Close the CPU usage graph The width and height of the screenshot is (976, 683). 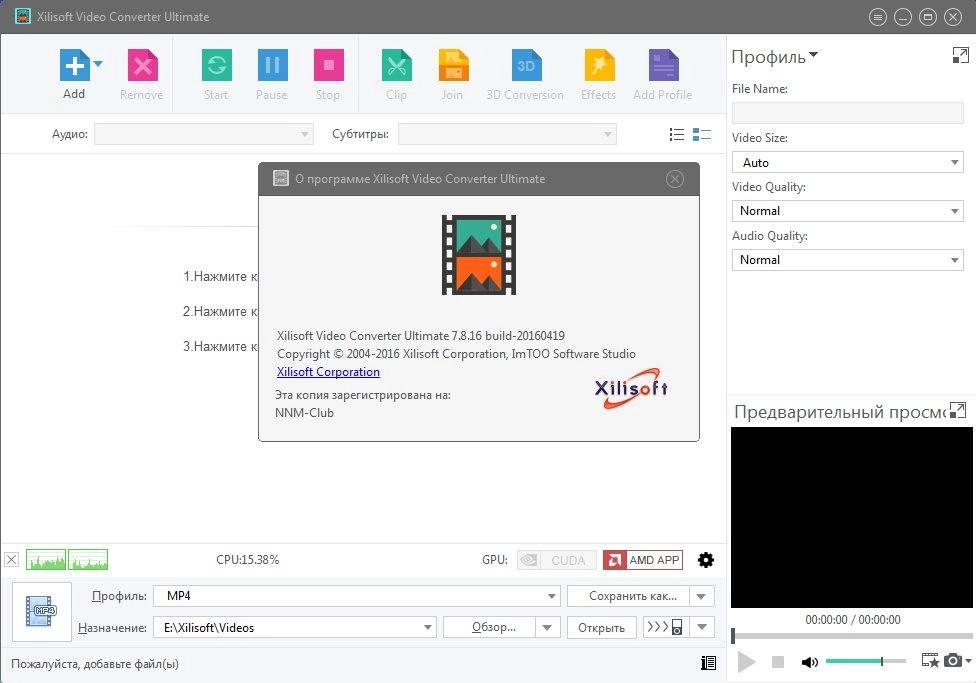pyautogui.click(x=12, y=559)
